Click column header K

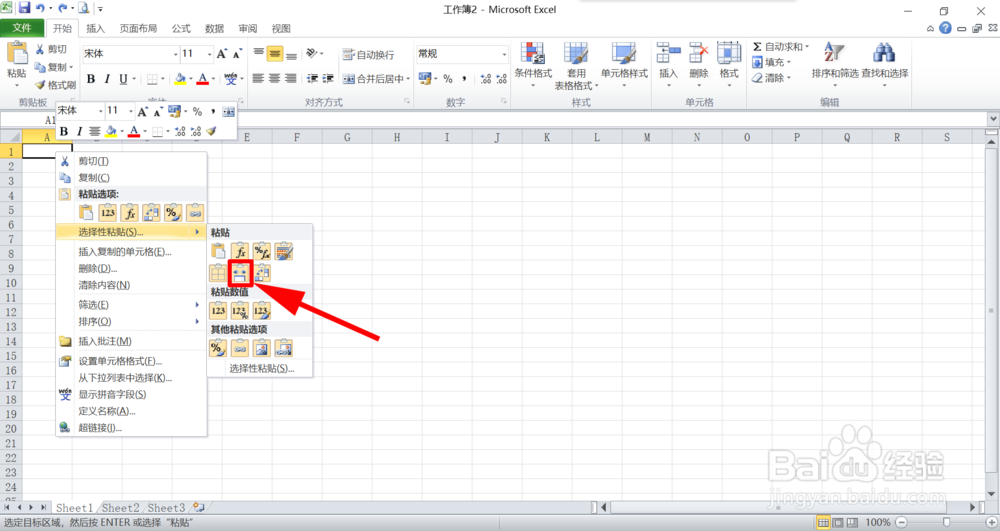(547, 137)
